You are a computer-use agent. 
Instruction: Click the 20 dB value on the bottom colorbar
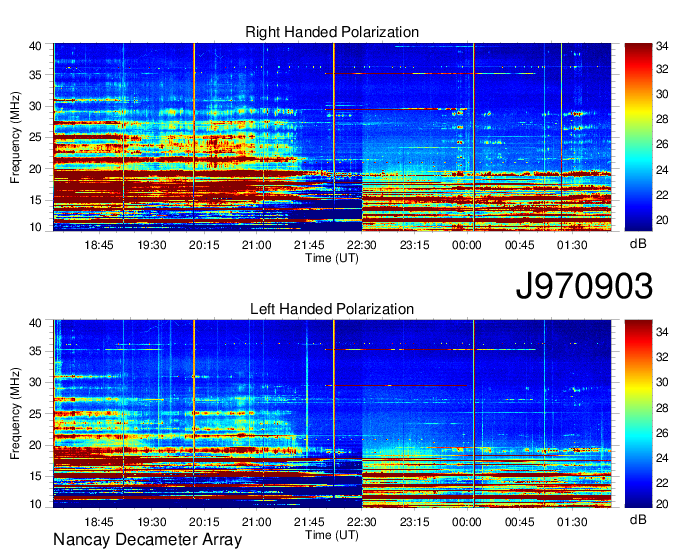[x=662, y=503]
